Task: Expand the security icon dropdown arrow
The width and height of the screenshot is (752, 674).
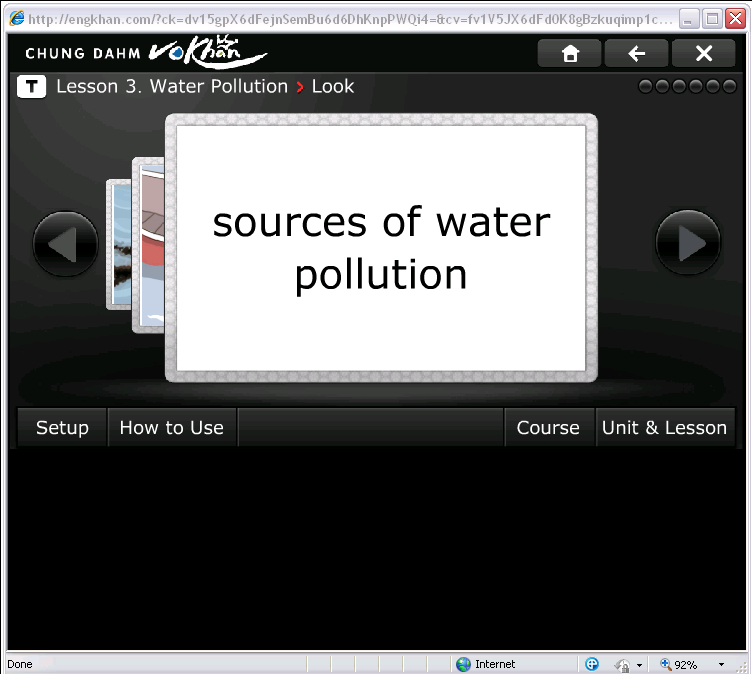Action: click(639, 665)
